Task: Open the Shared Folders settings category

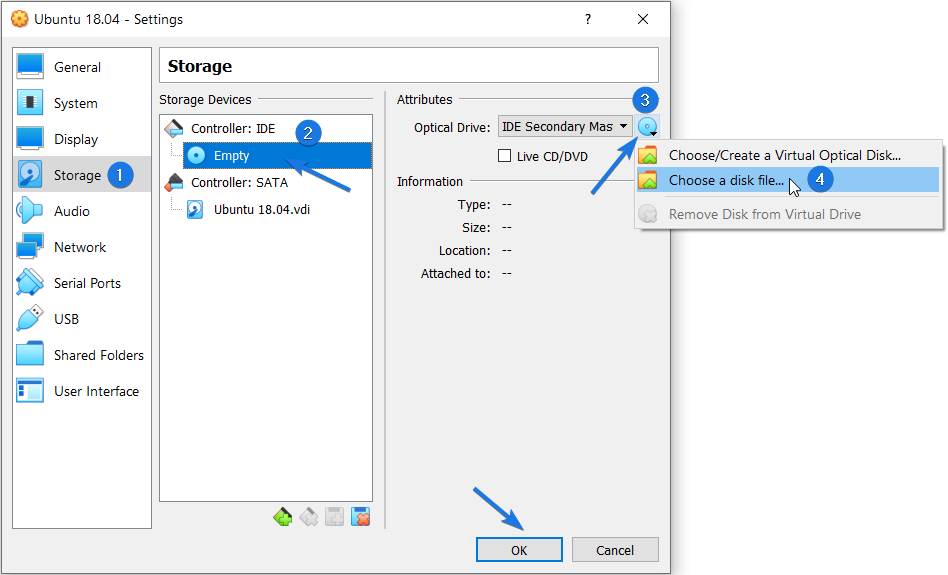Action: click(82, 355)
